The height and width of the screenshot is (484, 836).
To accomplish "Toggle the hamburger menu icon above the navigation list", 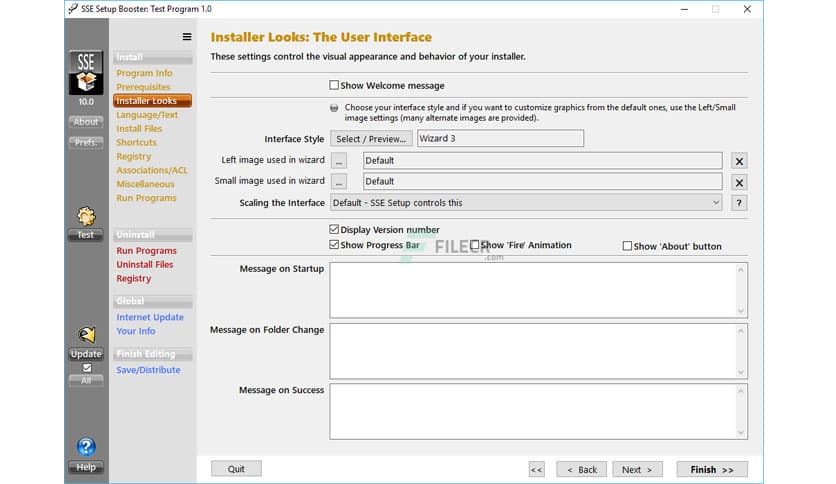I will [x=186, y=37].
